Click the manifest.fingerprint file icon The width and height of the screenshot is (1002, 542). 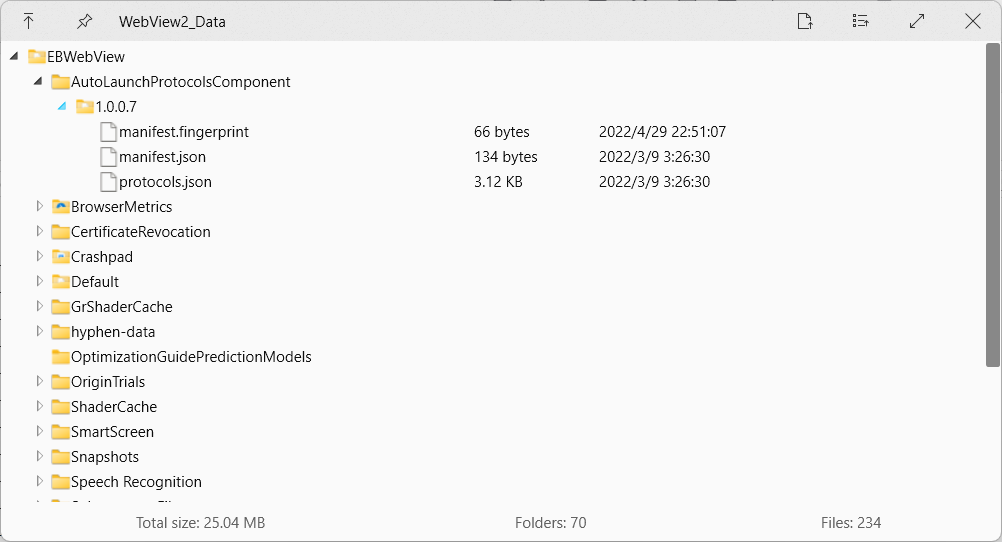108,132
